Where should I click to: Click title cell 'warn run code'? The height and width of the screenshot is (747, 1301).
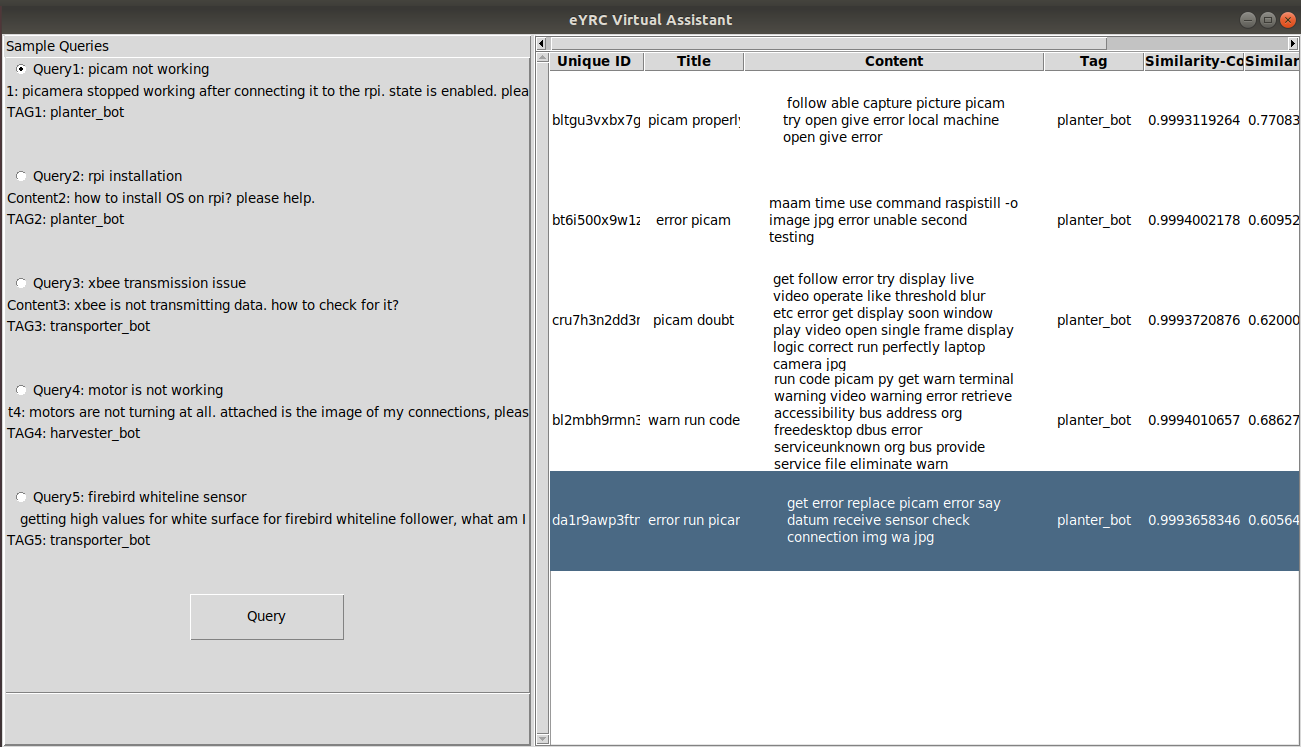click(x=694, y=420)
